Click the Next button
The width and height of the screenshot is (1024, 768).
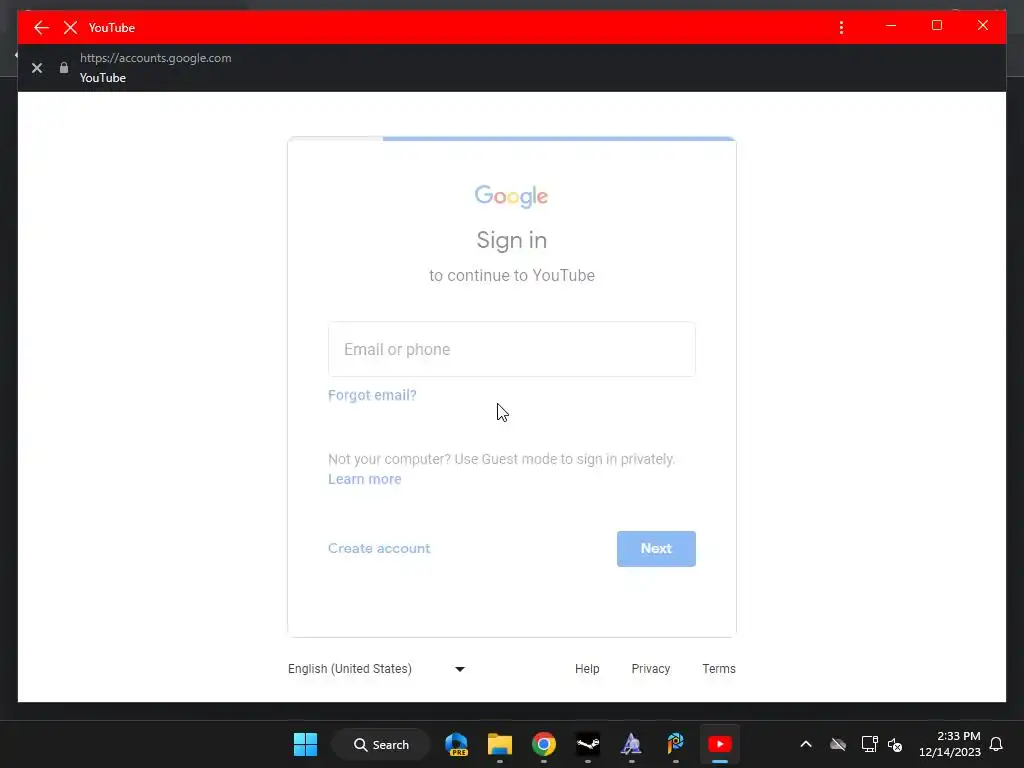click(x=656, y=549)
